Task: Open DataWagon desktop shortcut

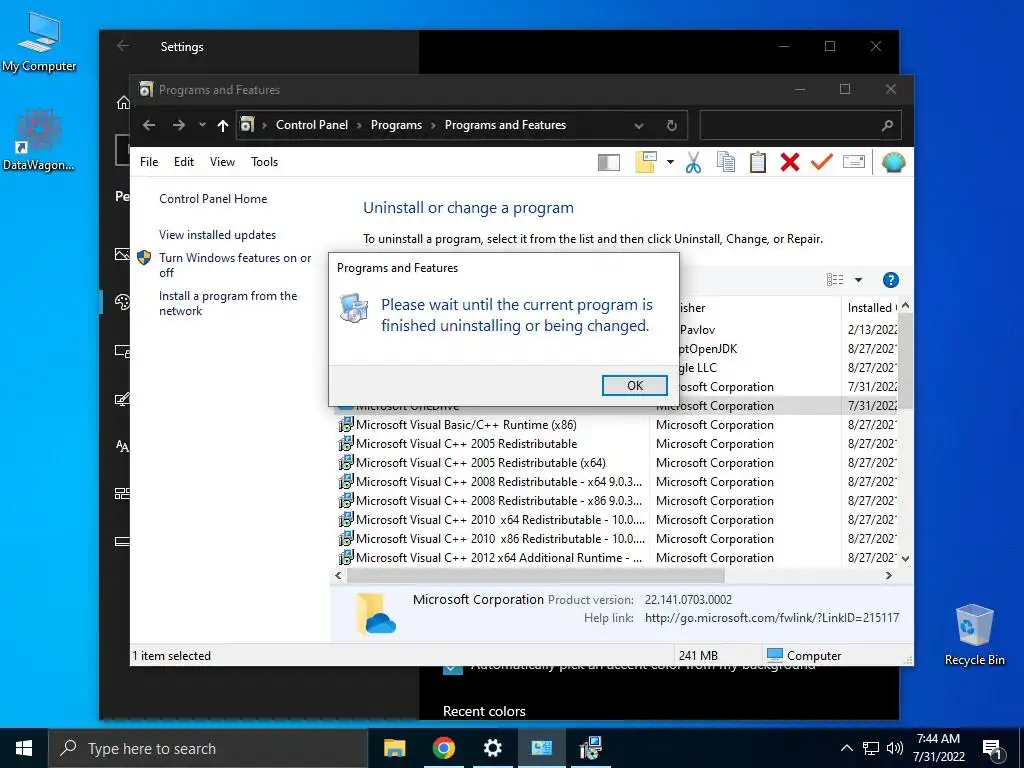Action: (39, 140)
